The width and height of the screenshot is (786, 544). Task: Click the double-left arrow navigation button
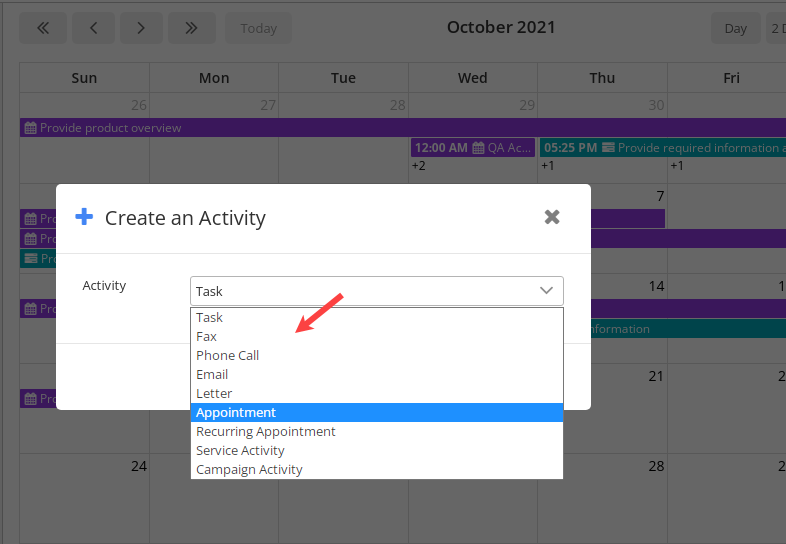tap(43, 28)
